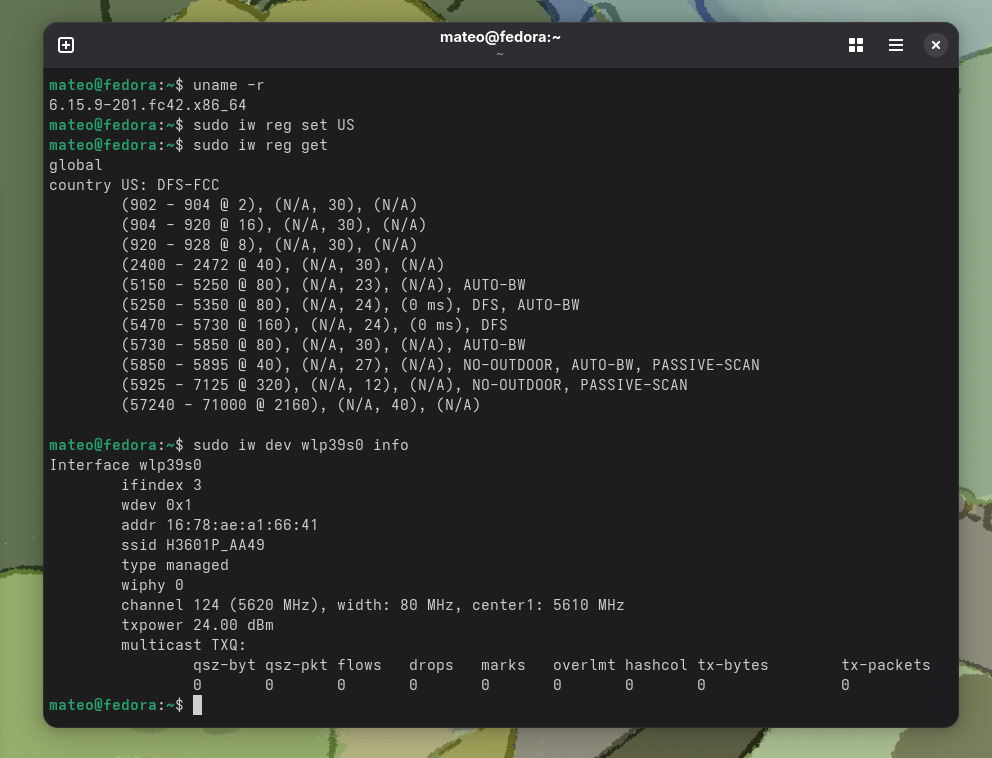Click the 'wdev 0x1' line
This screenshot has height=758, width=992.
156,506
